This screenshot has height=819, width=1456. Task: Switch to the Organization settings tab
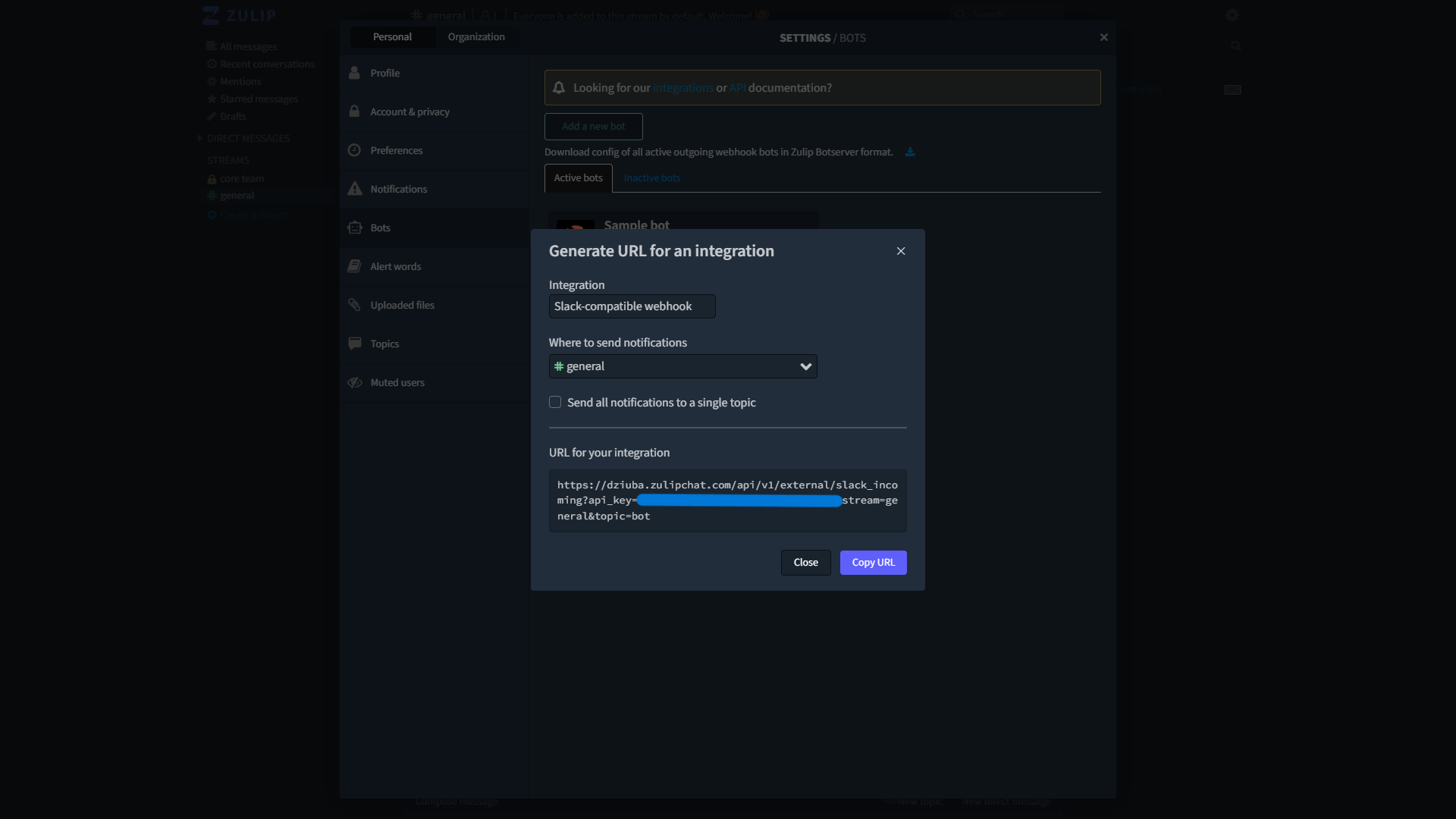476,36
